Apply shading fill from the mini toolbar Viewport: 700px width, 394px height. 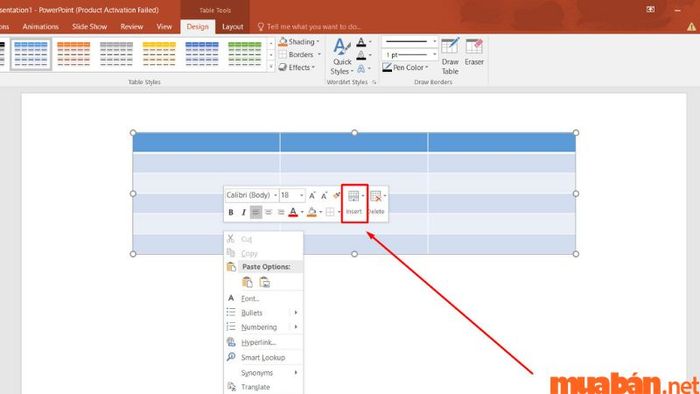pos(312,212)
